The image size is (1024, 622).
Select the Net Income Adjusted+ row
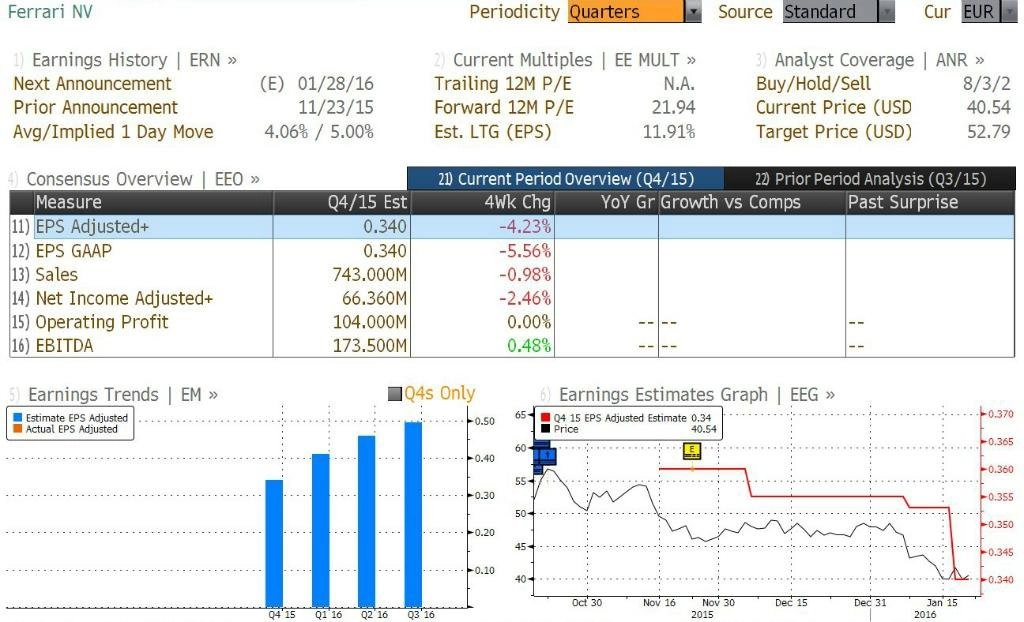(512, 298)
